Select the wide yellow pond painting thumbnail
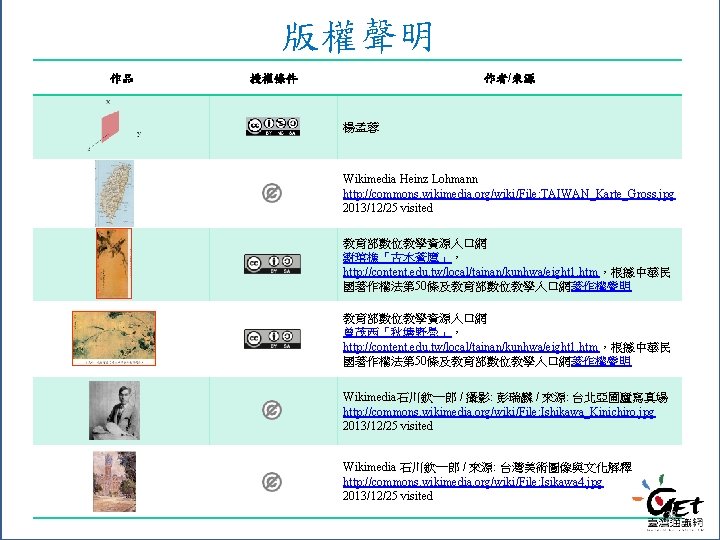Image resolution: width=720 pixels, height=540 pixels. click(x=114, y=338)
